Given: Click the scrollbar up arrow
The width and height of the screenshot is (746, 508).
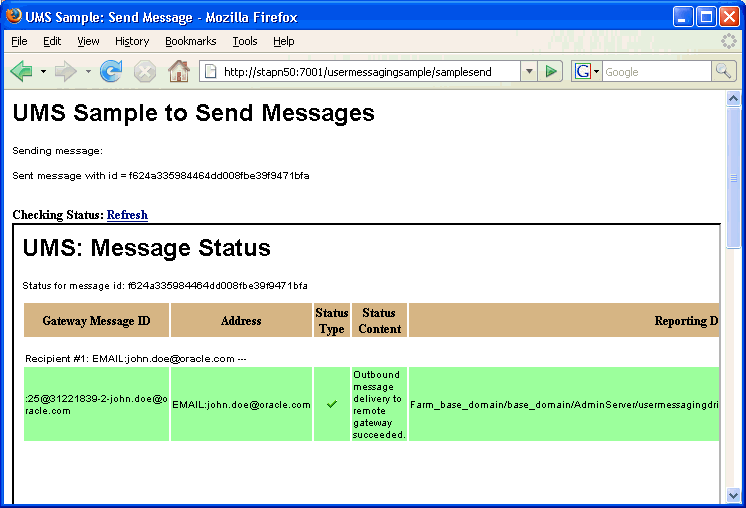Looking at the screenshot, I should (733, 99).
